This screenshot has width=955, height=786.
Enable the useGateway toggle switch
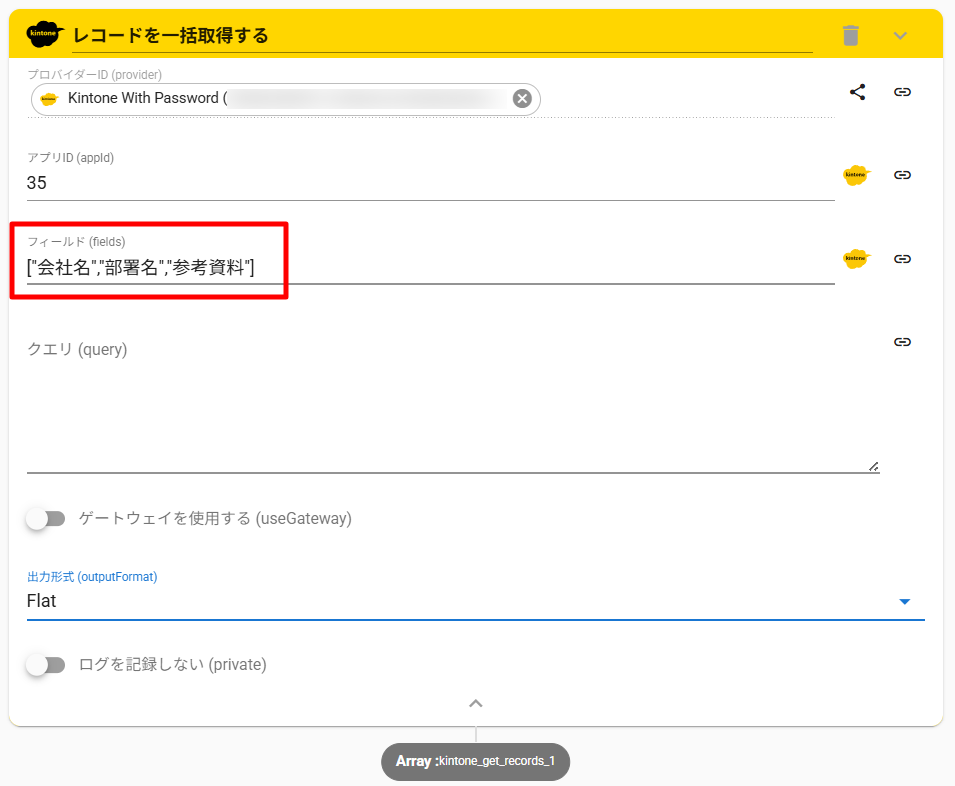(x=46, y=518)
